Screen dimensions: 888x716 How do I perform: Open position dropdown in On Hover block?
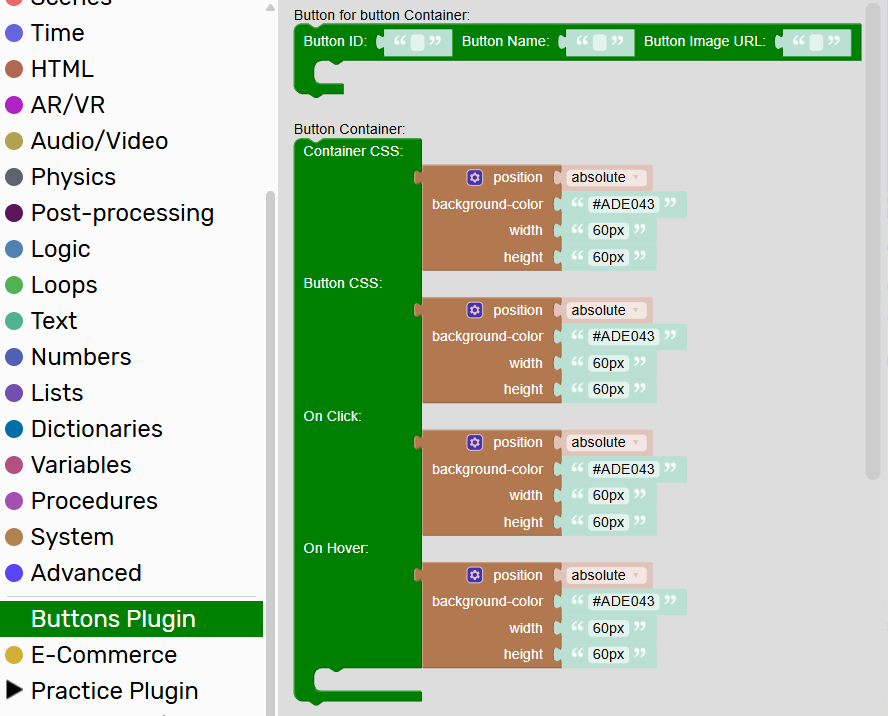tap(607, 575)
